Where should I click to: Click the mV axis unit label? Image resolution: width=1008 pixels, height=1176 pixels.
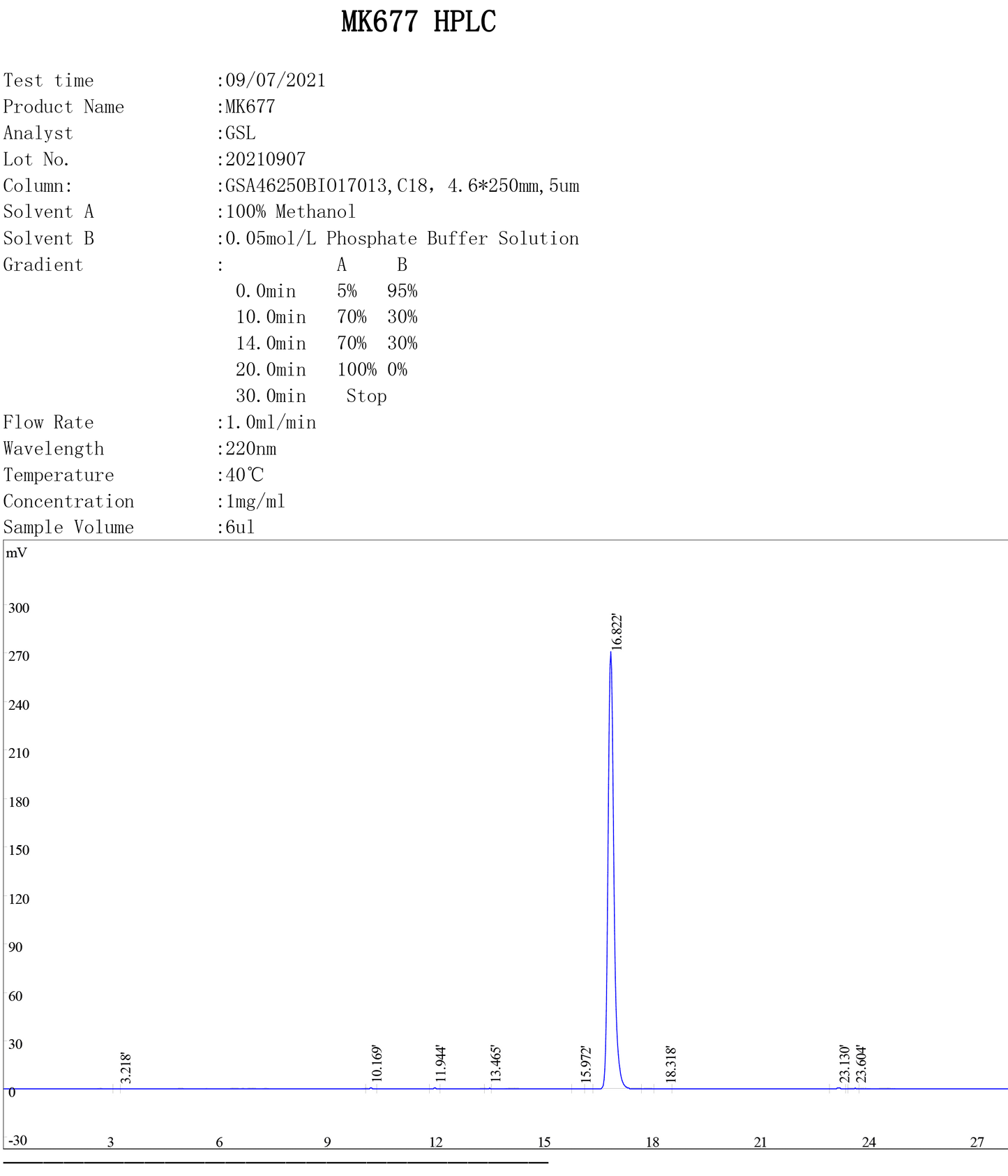17,553
